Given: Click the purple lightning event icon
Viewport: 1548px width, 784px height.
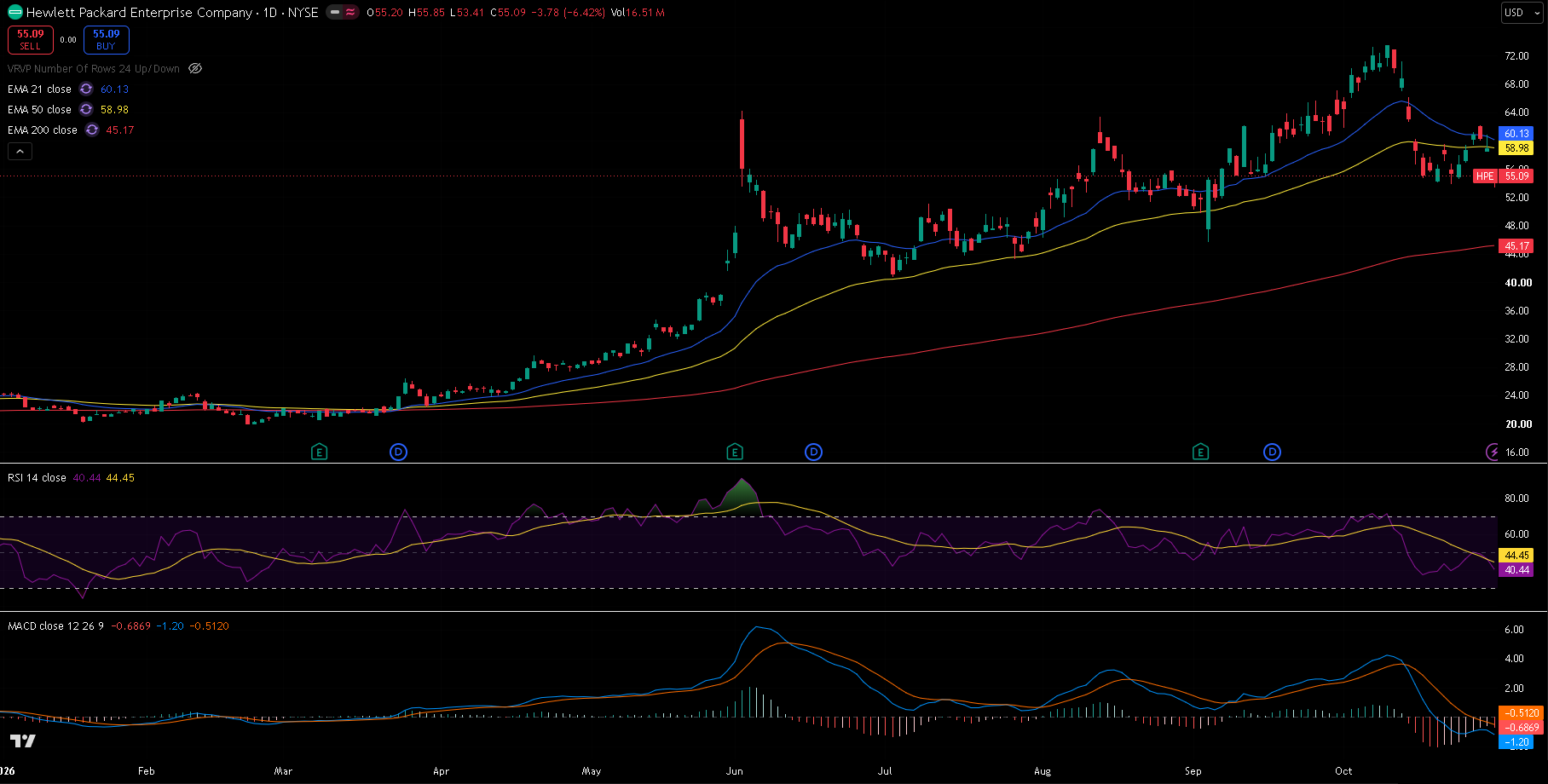Looking at the screenshot, I should 1492,452.
